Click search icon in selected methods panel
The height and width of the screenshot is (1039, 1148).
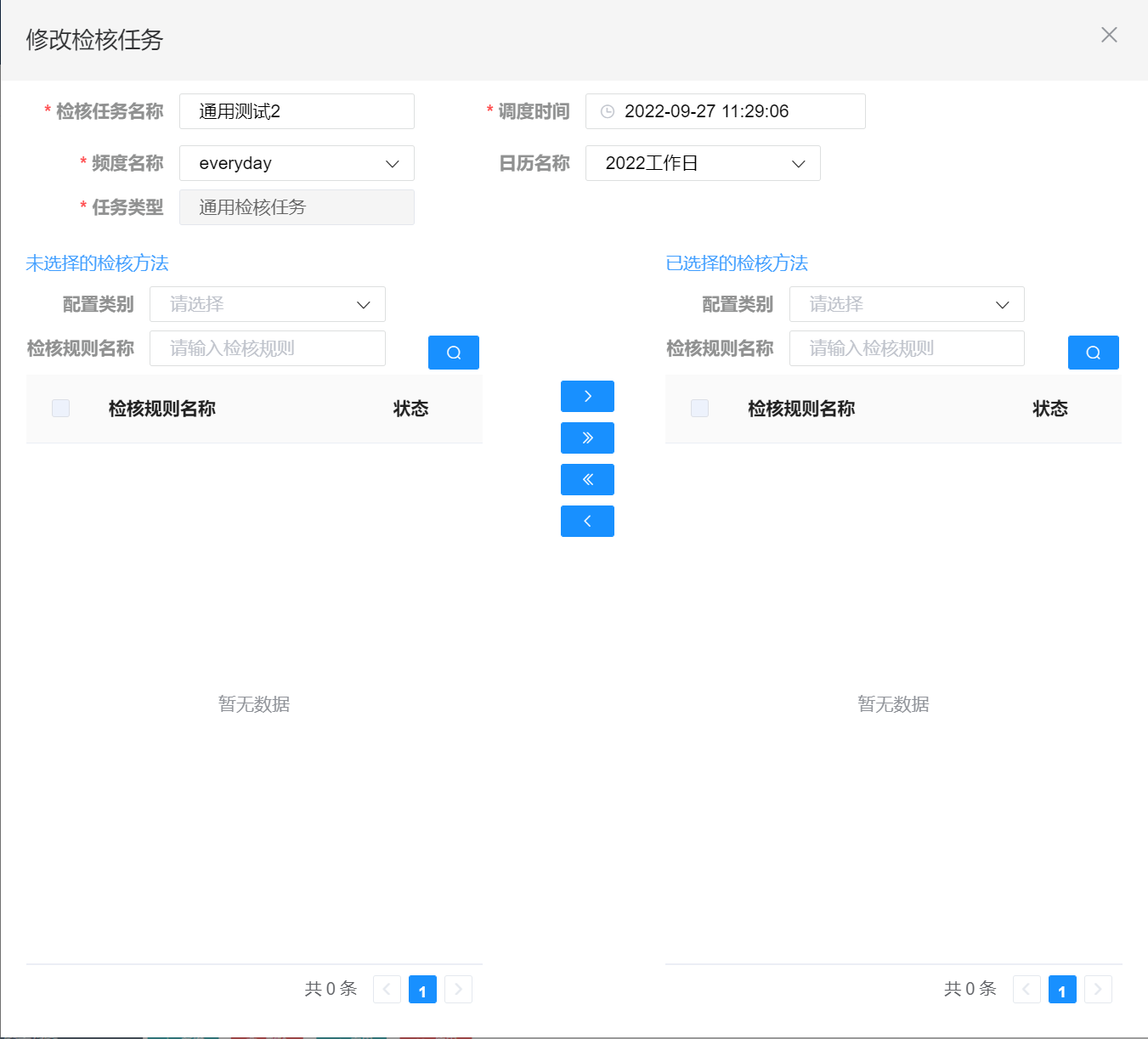(x=1093, y=353)
